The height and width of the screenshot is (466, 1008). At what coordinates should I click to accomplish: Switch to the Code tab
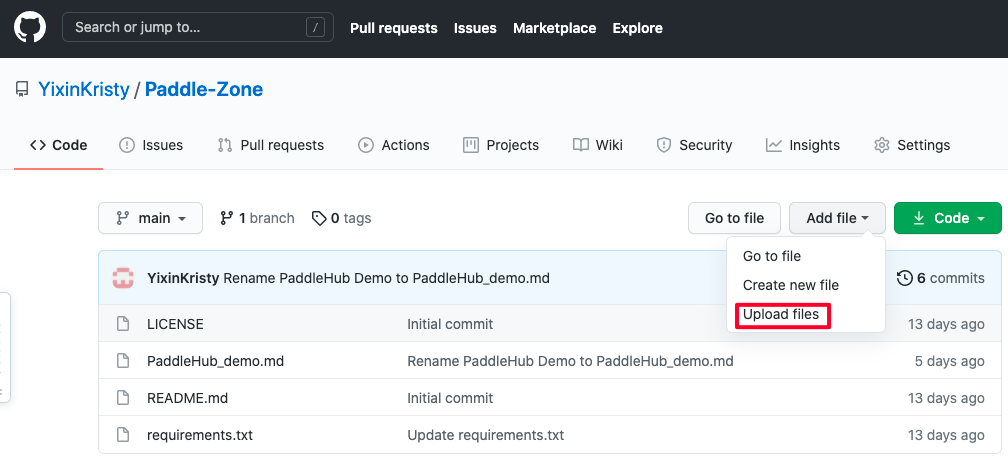pos(58,145)
